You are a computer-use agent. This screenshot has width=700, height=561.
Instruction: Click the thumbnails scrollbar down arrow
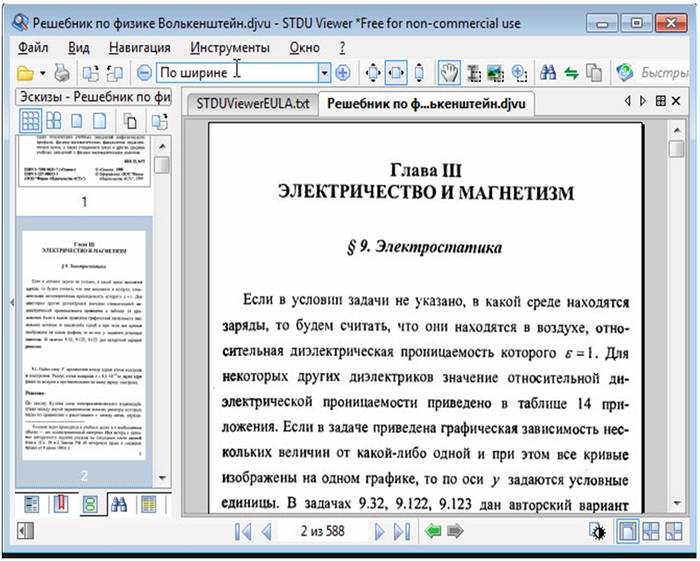162,478
